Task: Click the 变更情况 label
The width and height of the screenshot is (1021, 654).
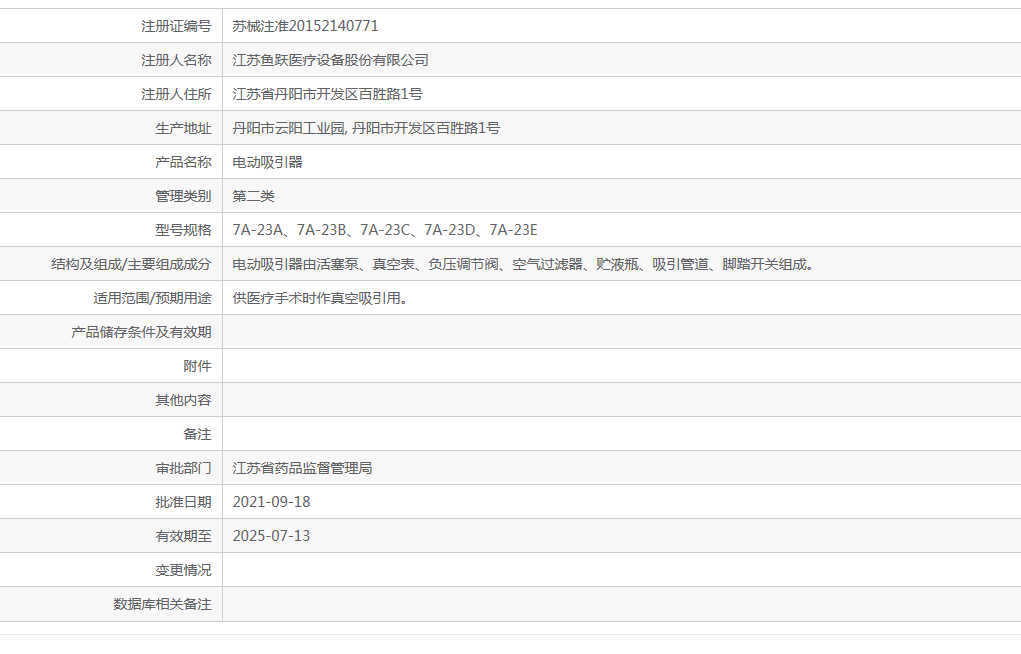Action: pyautogui.click(x=184, y=569)
